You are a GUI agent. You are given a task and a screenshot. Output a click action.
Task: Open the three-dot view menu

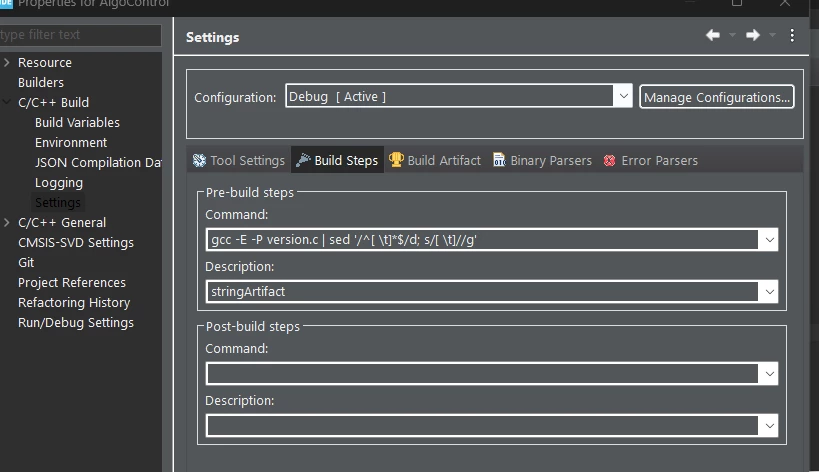tap(792, 35)
